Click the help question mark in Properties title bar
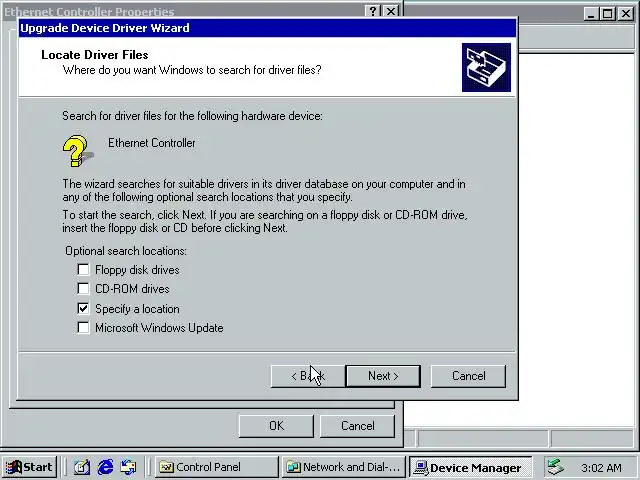The height and width of the screenshot is (480, 640). [373, 11]
